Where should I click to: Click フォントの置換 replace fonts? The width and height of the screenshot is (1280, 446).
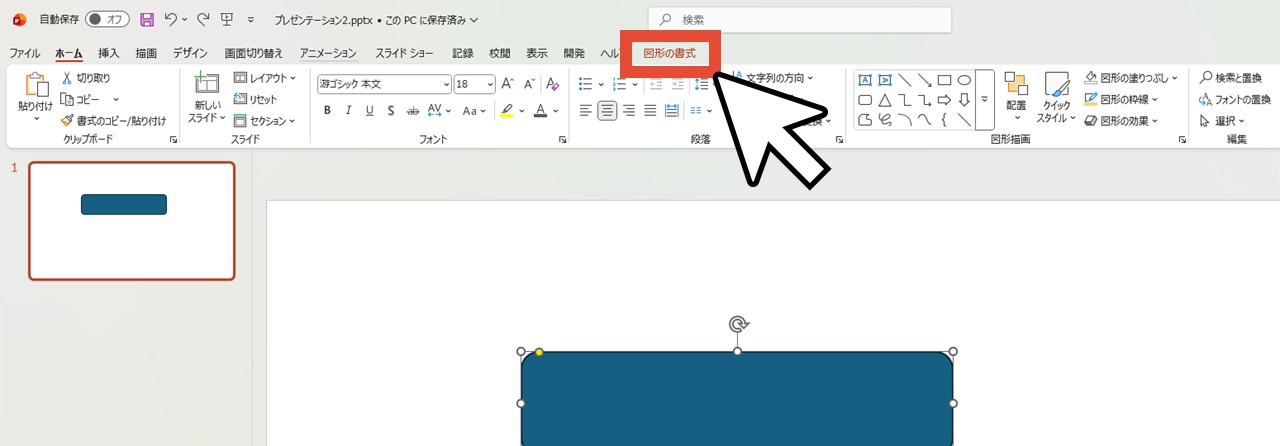1235,99
